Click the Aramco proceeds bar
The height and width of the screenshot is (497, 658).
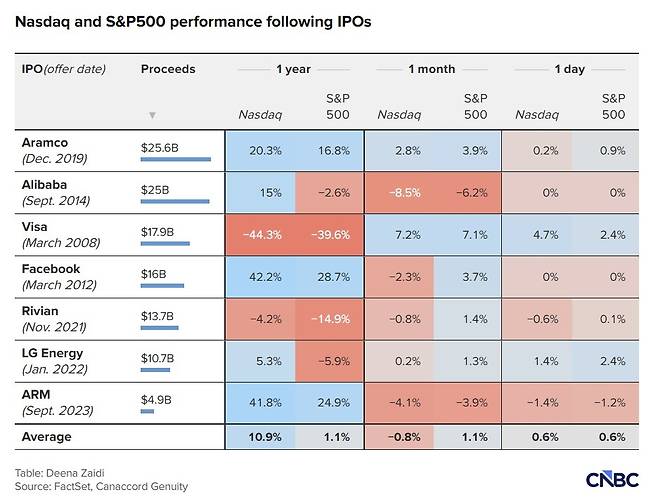click(176, 160)
